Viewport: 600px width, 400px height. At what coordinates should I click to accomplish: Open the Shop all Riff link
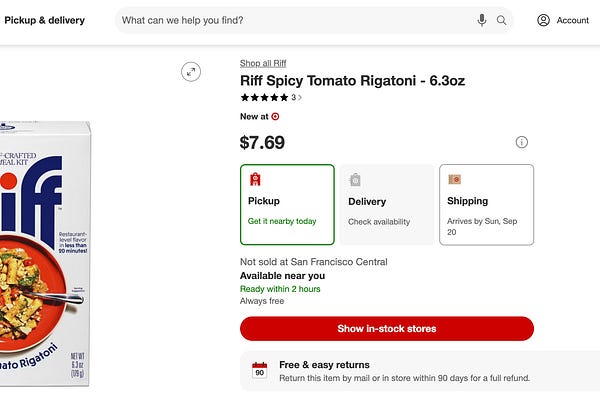tap(263, 64)
